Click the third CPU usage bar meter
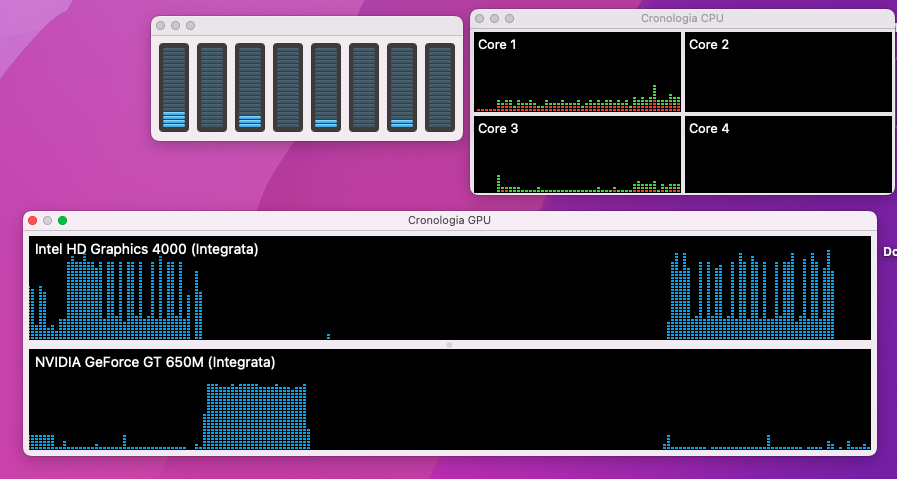Viewport: 897px width, 479px height. (x=250, y=87)
